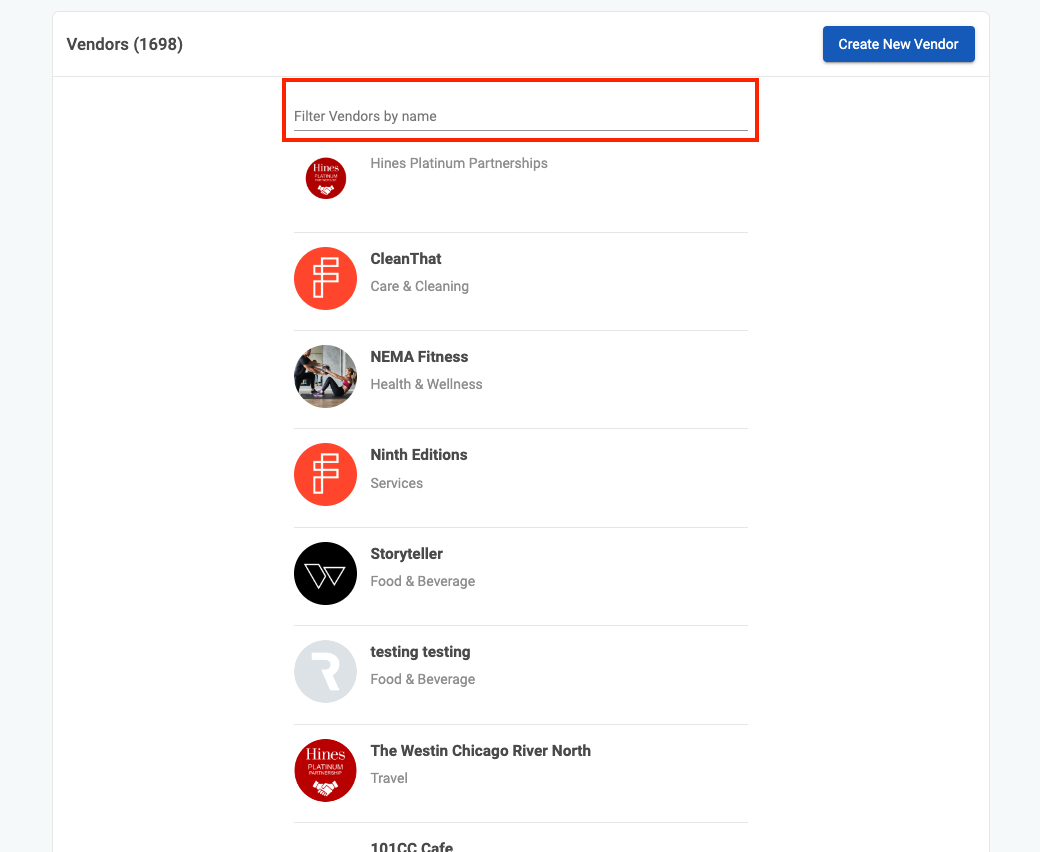The width and height of the screenshot is (1040, 852).
Task: Click the Vendors (1698) heading
Action: tap(125, 44)
